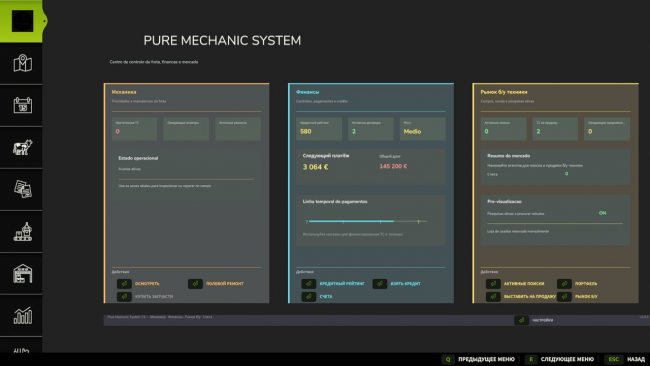Click the icon beside ПОРТФЕЛЬ action
The width and height of the screenshot is (650, 366).
[x=564, y=284]
